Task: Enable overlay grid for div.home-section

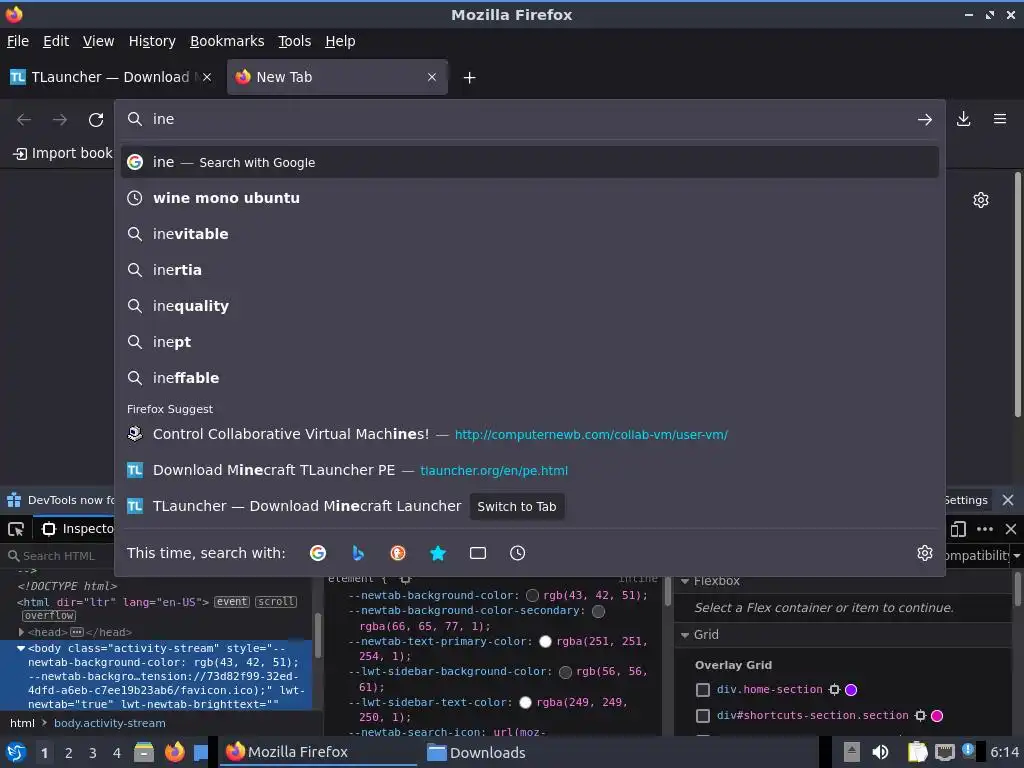Action: pos(703,690)
